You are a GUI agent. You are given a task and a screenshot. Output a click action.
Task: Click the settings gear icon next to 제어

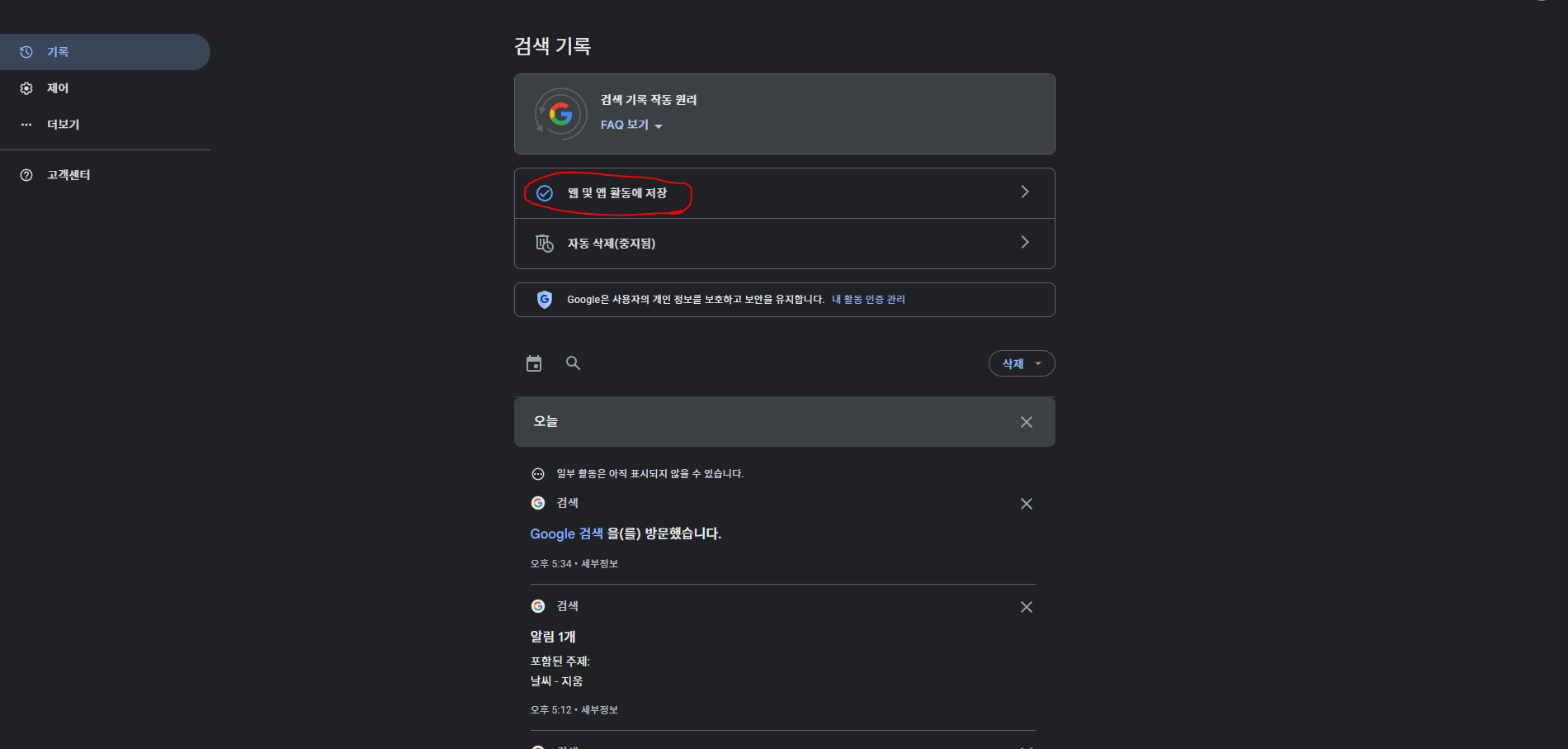26,88
